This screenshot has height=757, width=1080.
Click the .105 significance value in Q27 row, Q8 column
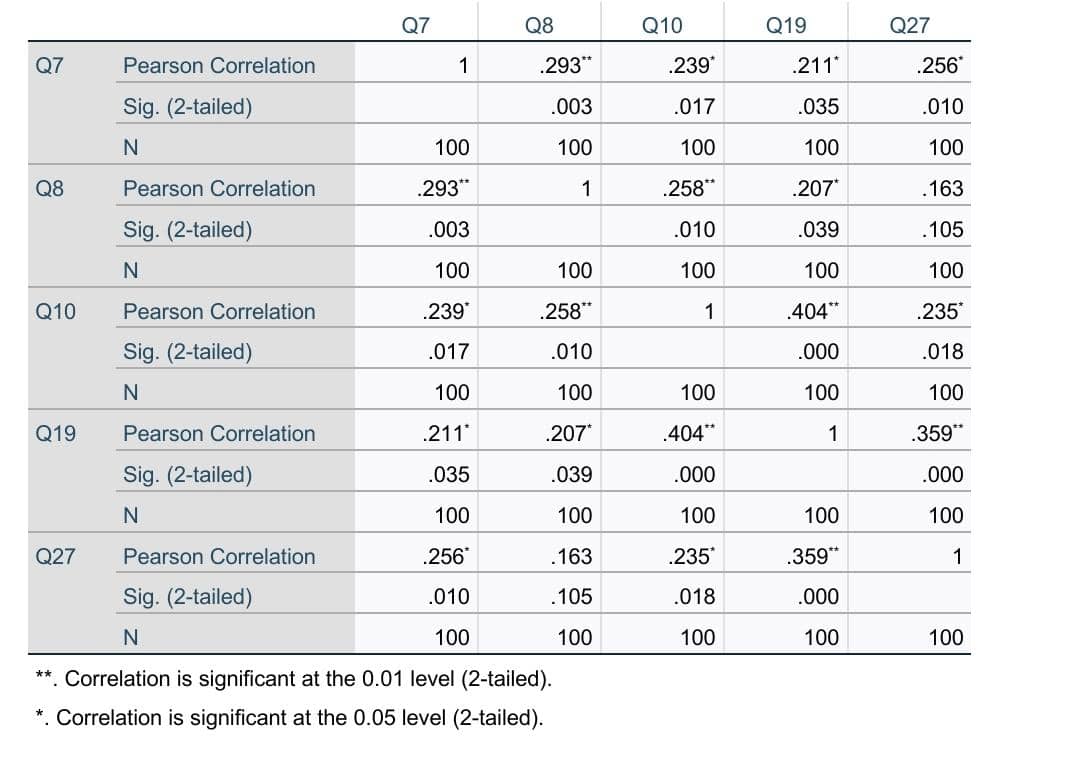(x=571, y=597)
